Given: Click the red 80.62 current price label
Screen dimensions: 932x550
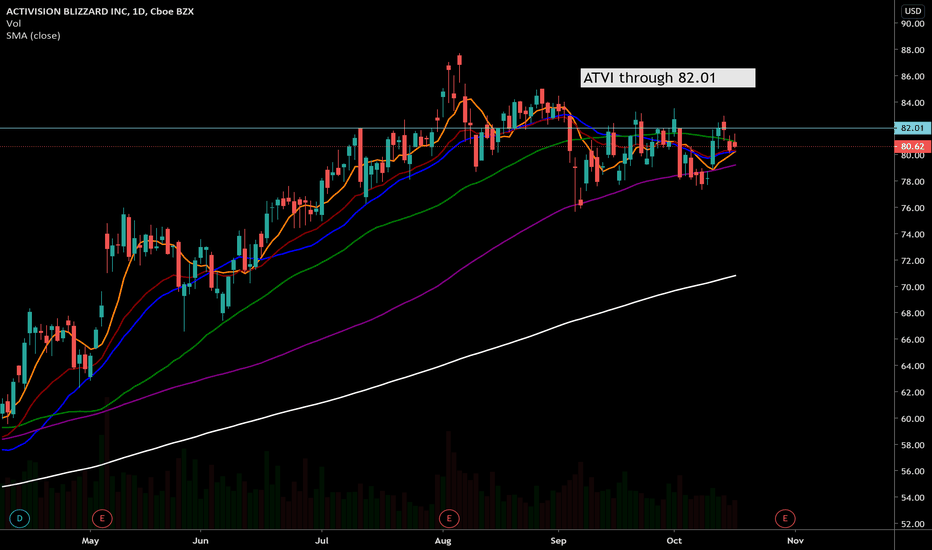Looking at the screenshot, I should pos(912,146).
